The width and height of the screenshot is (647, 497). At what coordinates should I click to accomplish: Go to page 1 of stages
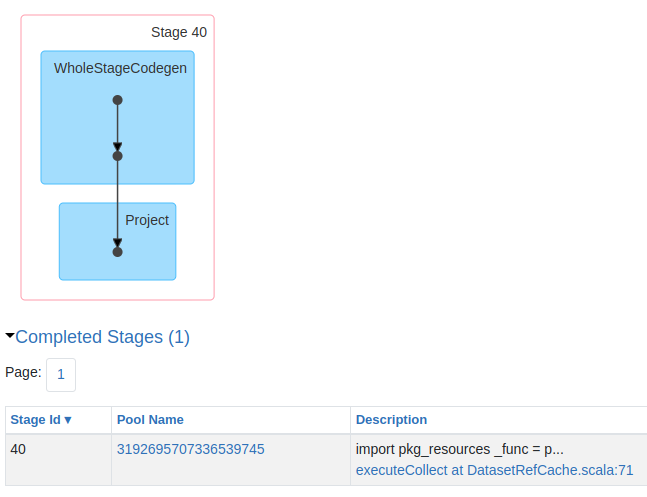click(x=61, y=374)
